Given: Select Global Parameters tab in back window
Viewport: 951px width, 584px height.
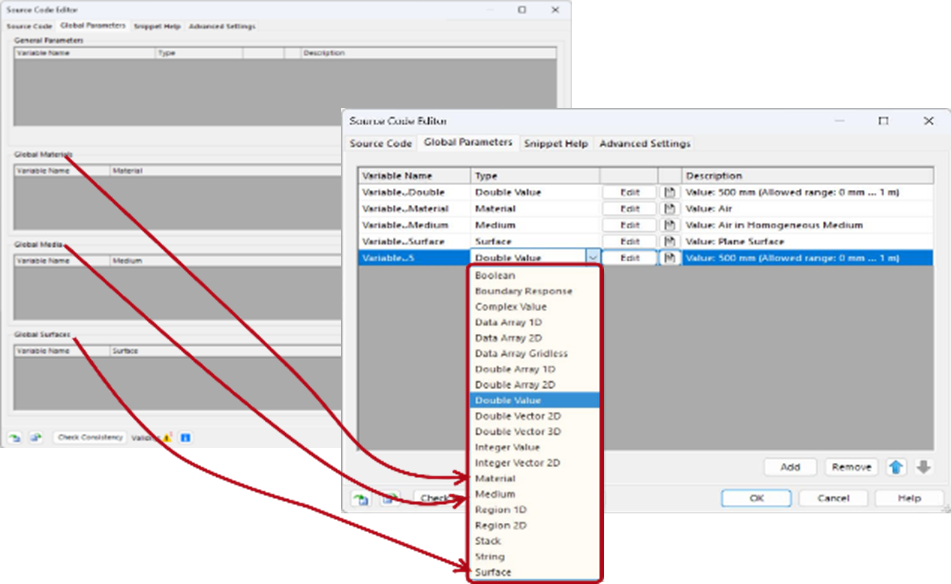Looking at the screenshot, I should pyautogui.click(x=93, y=25).
